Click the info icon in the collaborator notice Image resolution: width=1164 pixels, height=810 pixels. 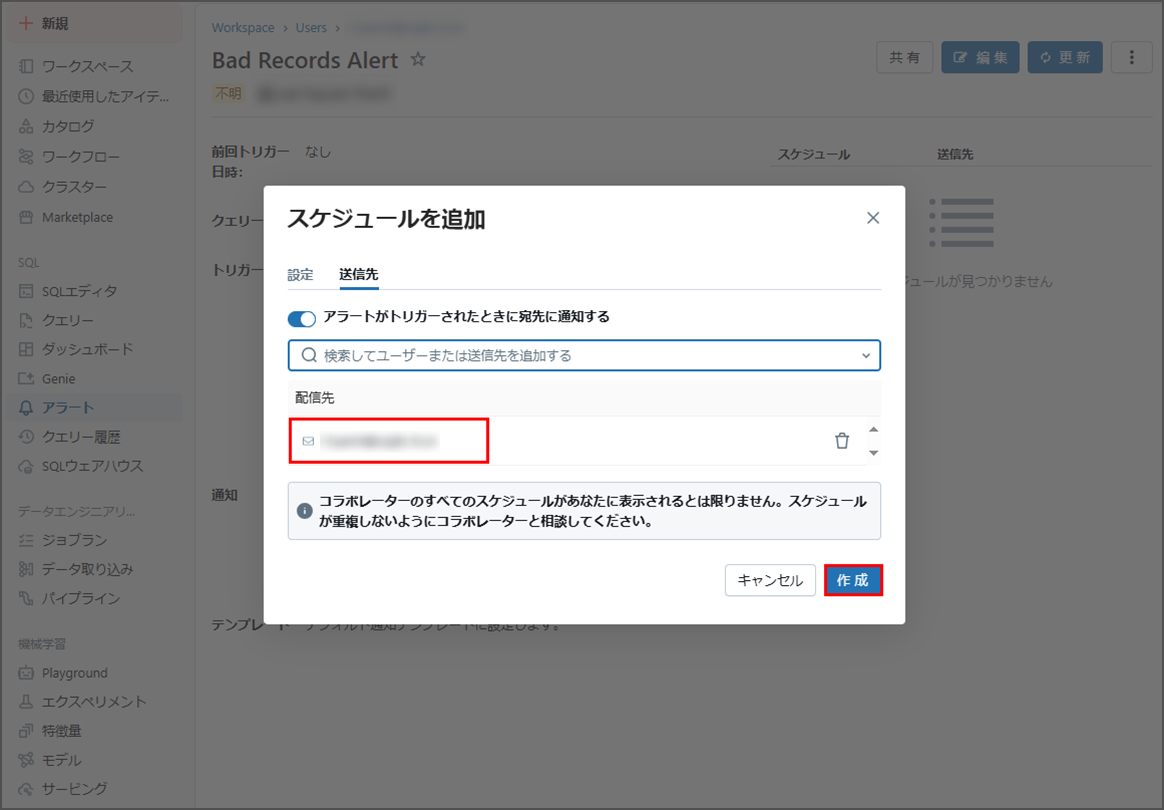[x=304, y=511]
